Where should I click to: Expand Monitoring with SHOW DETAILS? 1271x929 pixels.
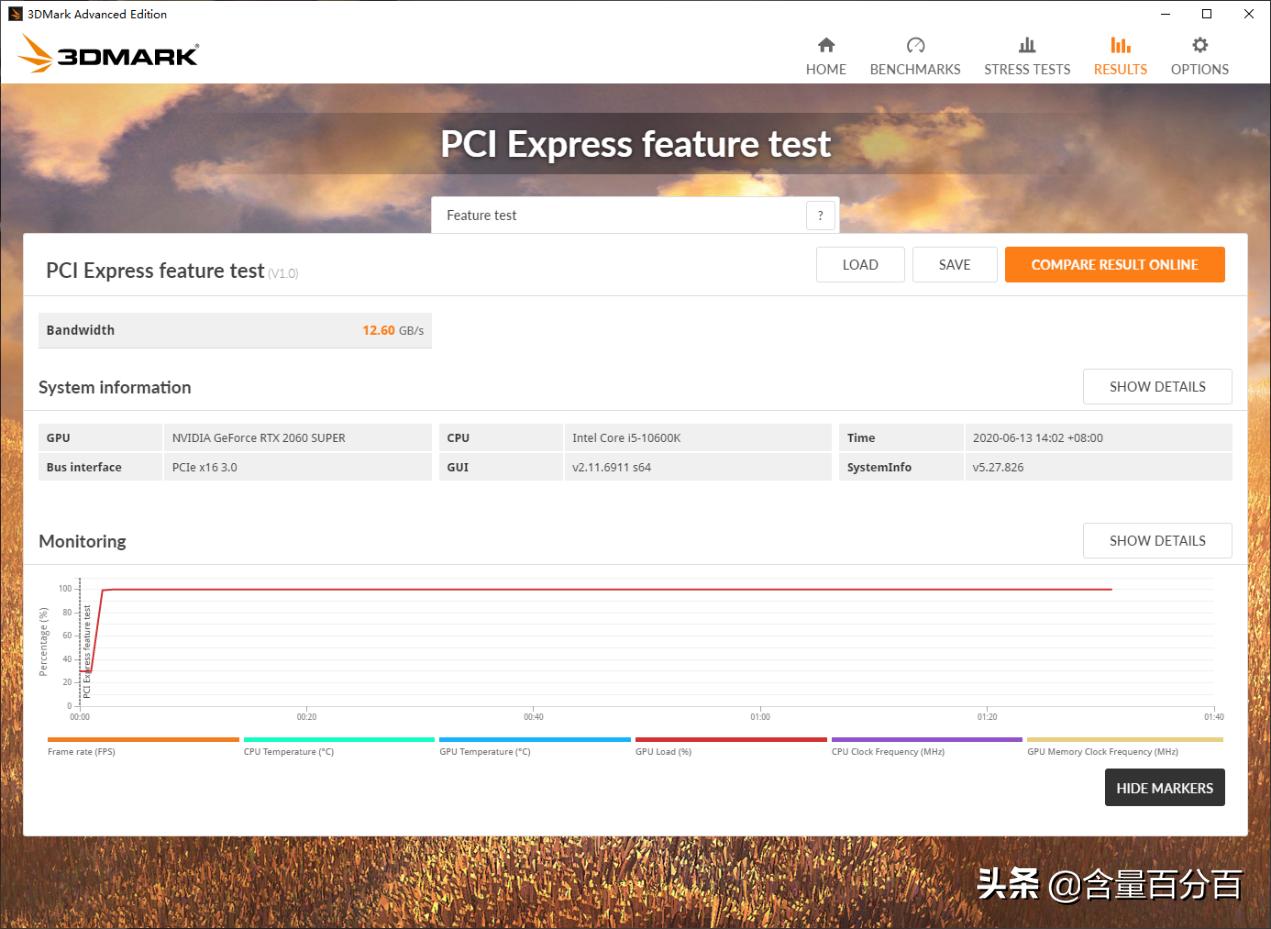1157,540
